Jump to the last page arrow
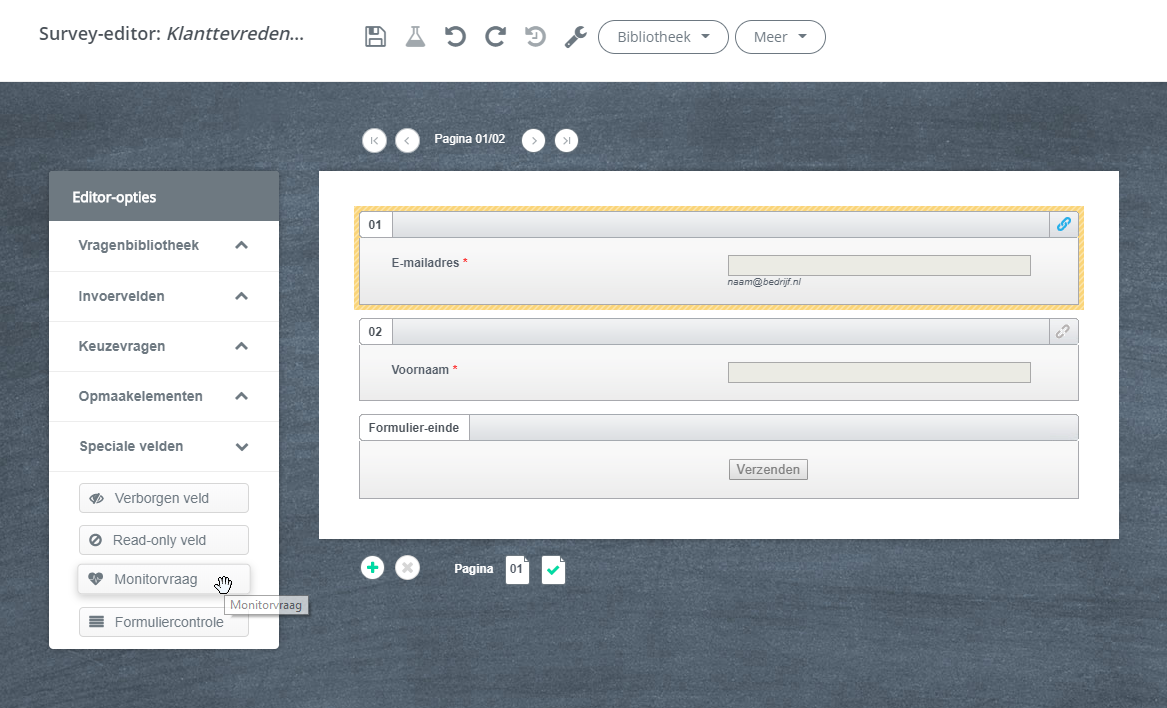This screenshot has height=708, width=1167. 566,141
